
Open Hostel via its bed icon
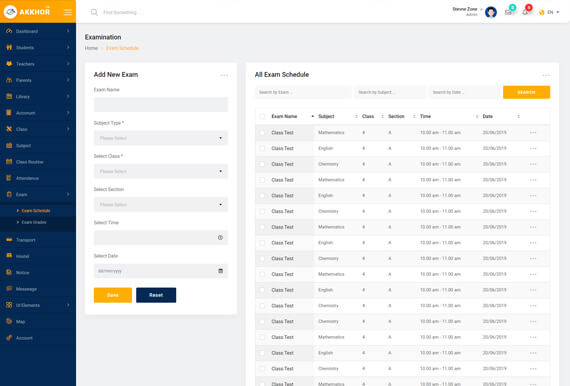coord(9,256)
